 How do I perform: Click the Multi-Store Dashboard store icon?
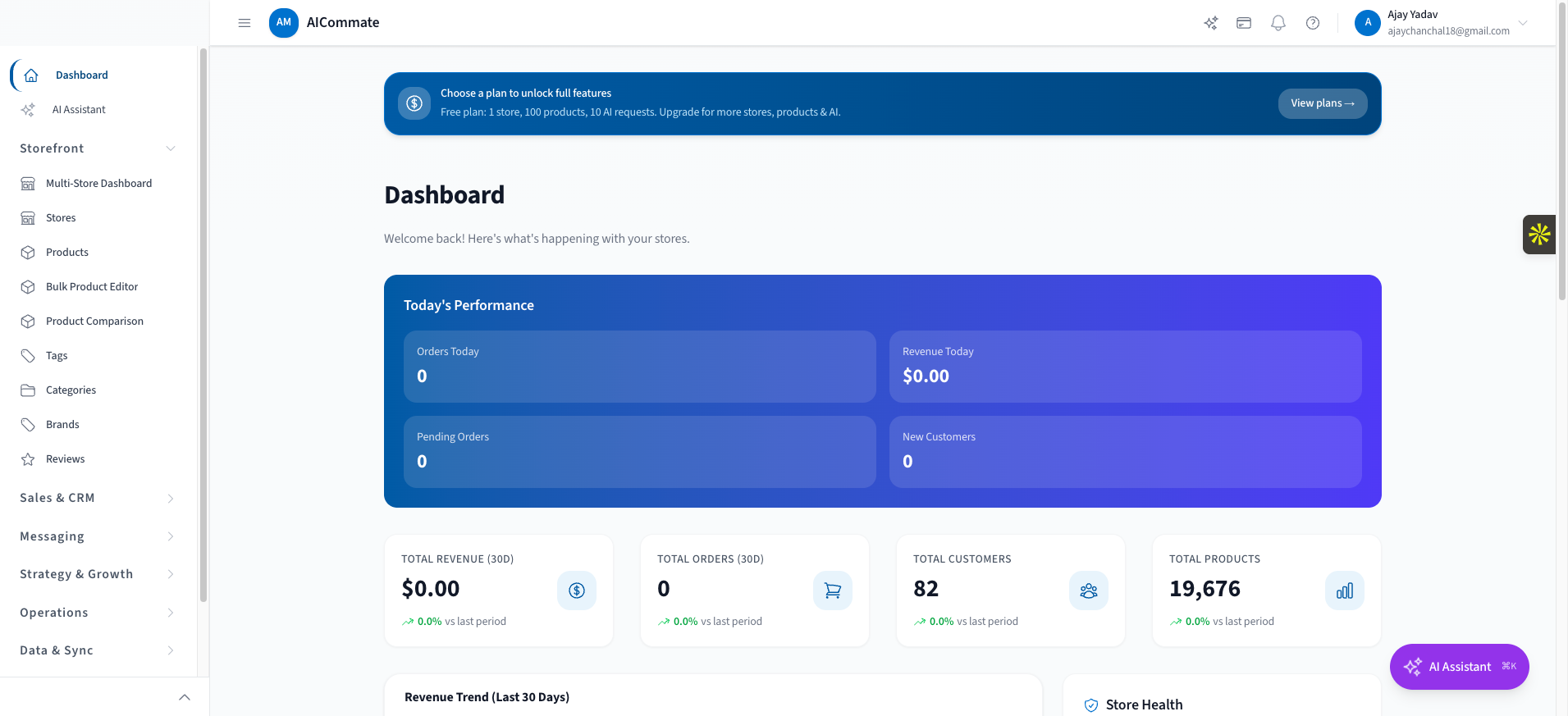click(28, 184)
